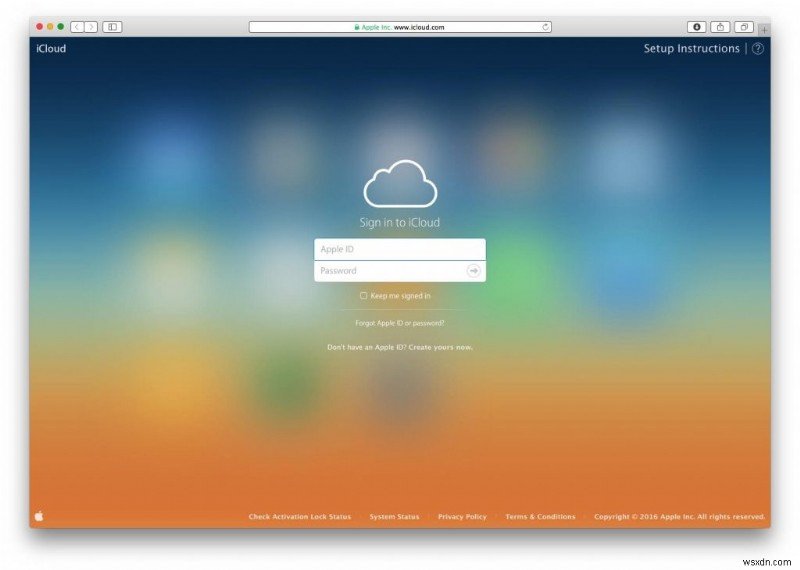Show the Safari sidebar
This screenshot has width=800, height=570.
coord(112,27)
